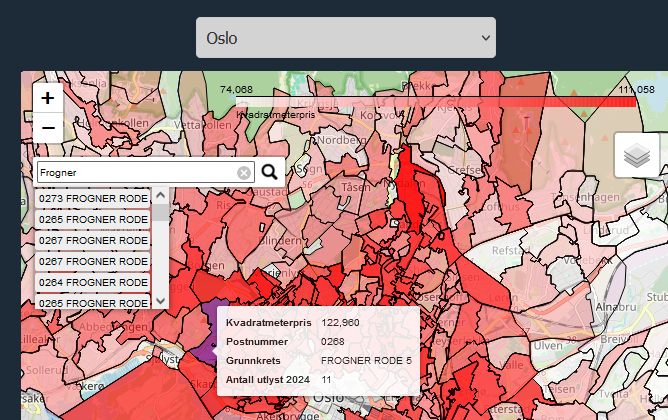Click the Antall utlyst 2024 label
668x420 pixels.
coord(268,380)
